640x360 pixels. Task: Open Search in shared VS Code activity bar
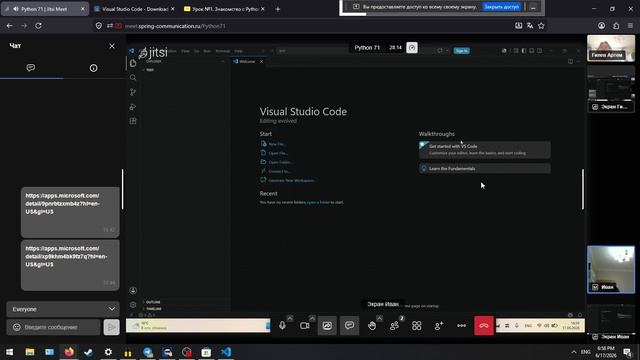133,78
